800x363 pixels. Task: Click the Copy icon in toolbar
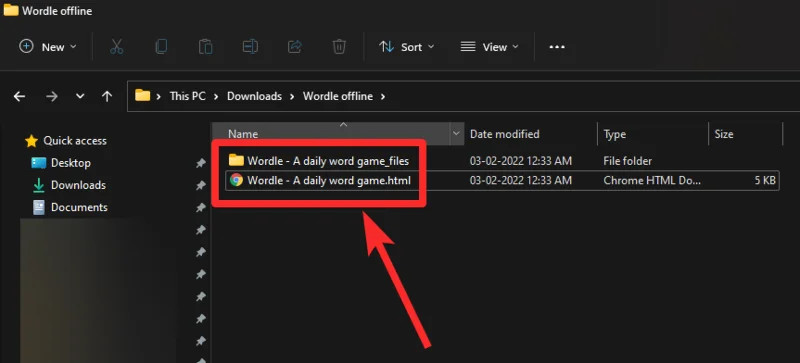point(161,47)
